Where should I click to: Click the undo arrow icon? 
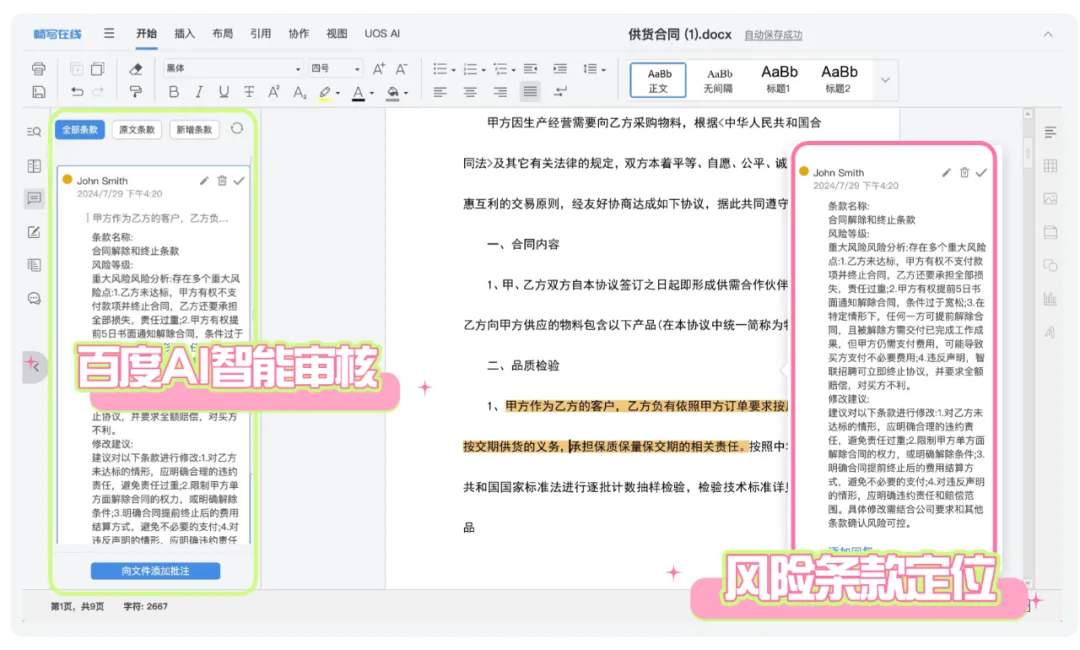77,92
